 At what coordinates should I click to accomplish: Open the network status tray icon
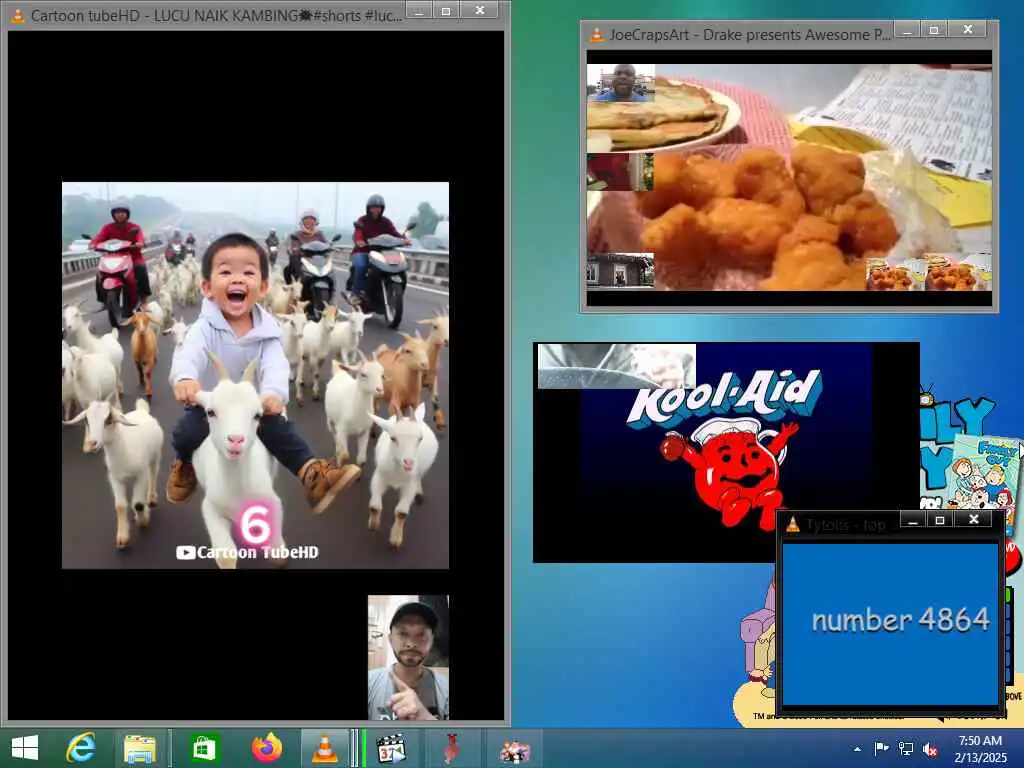pyautogui.click(x=906, y=748)
